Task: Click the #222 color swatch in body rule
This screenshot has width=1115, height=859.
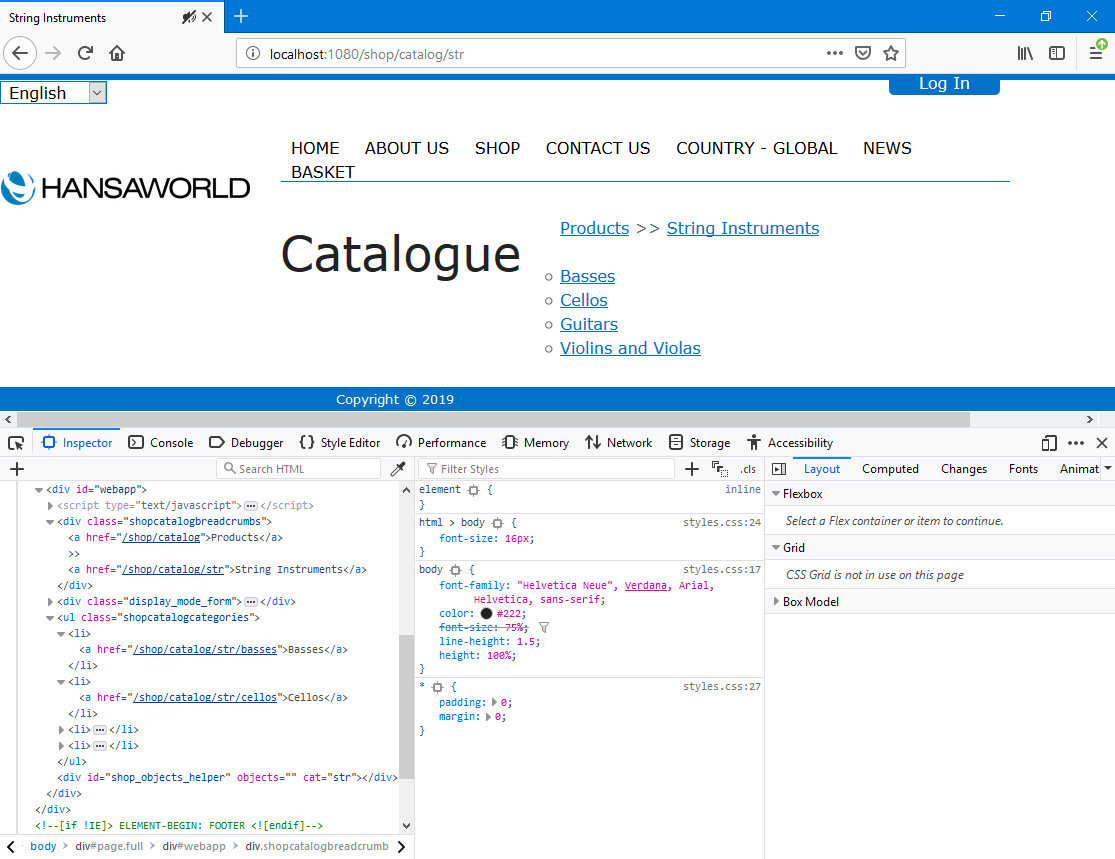Action: pos(486,613)
